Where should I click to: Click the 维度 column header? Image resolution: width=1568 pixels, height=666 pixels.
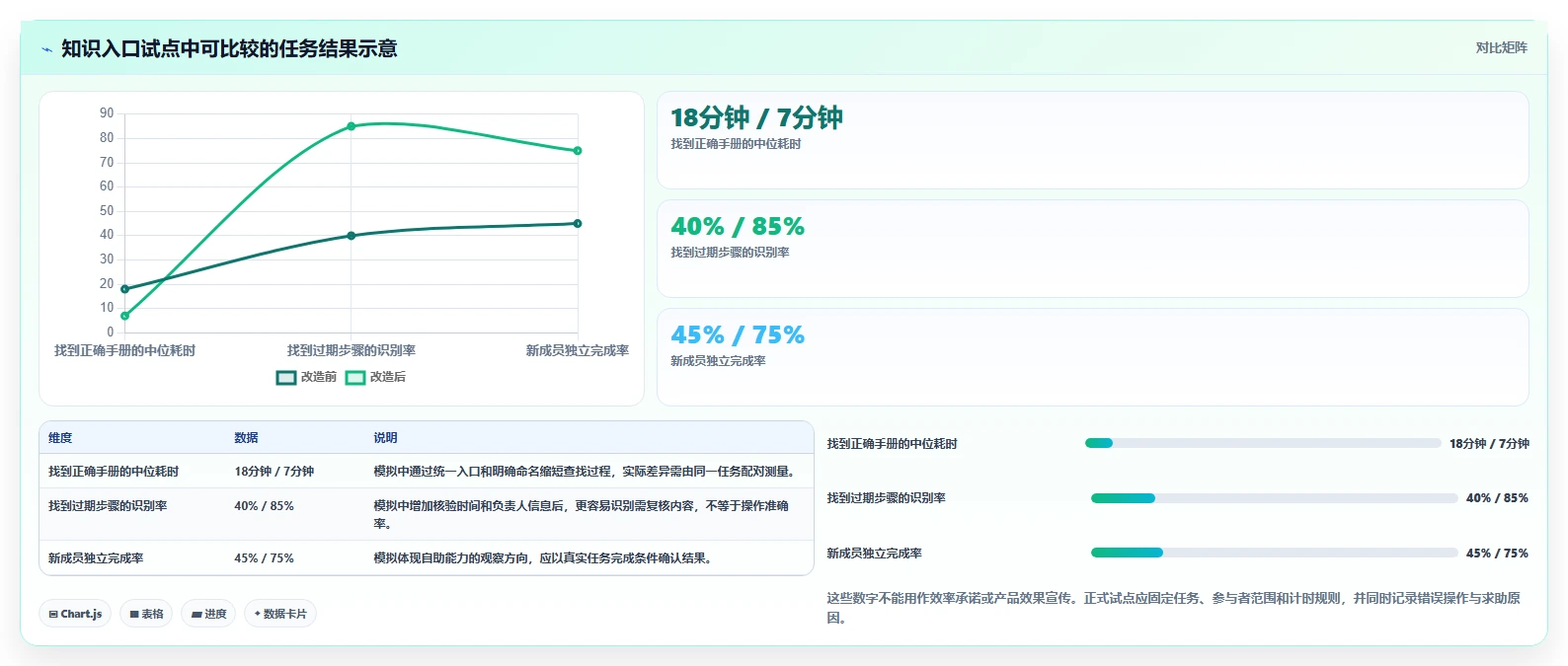tap(60, 438)
